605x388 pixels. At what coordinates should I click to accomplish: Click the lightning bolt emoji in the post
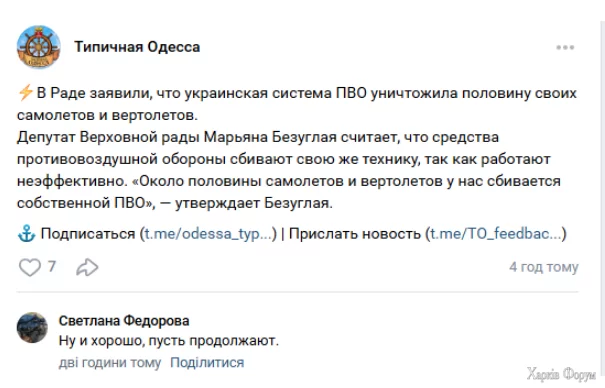coord(25,93)
